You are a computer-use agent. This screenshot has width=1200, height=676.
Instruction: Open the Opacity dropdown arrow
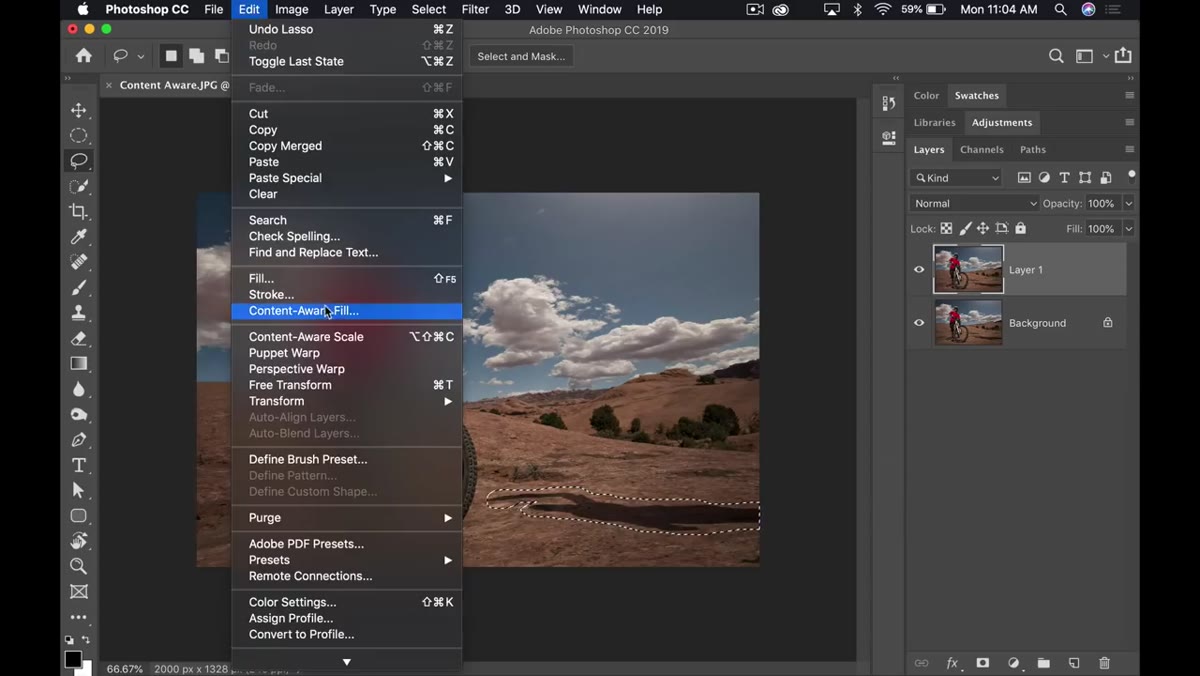point(1128,203)
